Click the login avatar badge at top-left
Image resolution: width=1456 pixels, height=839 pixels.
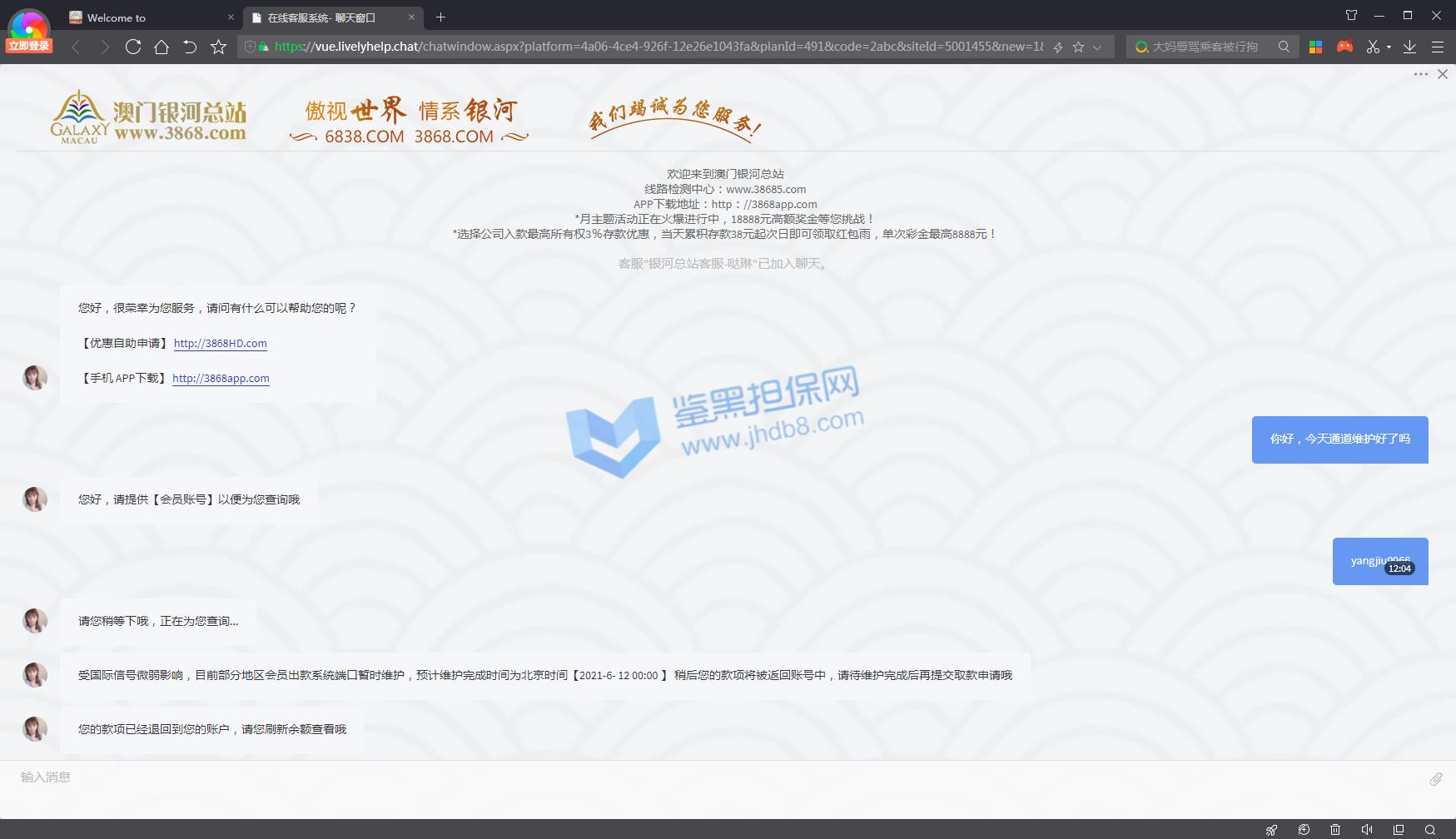tap(29, 31)
